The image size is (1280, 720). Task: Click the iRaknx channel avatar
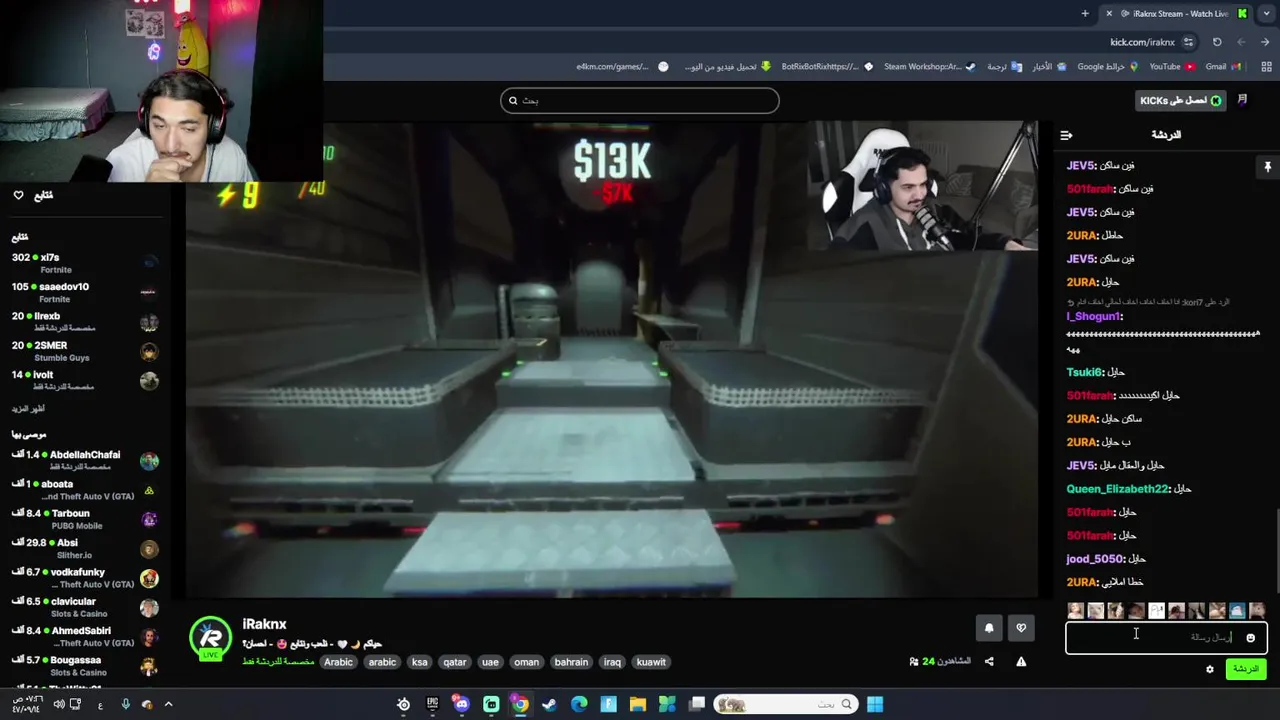click(210, 639)
